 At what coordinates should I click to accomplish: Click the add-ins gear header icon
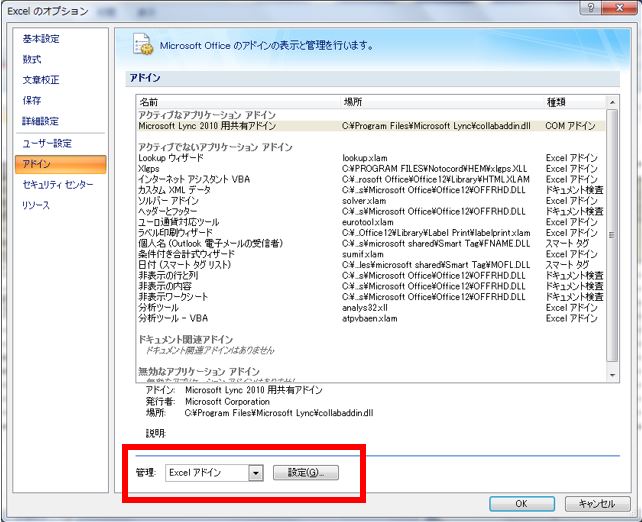[x=144, y=45]
